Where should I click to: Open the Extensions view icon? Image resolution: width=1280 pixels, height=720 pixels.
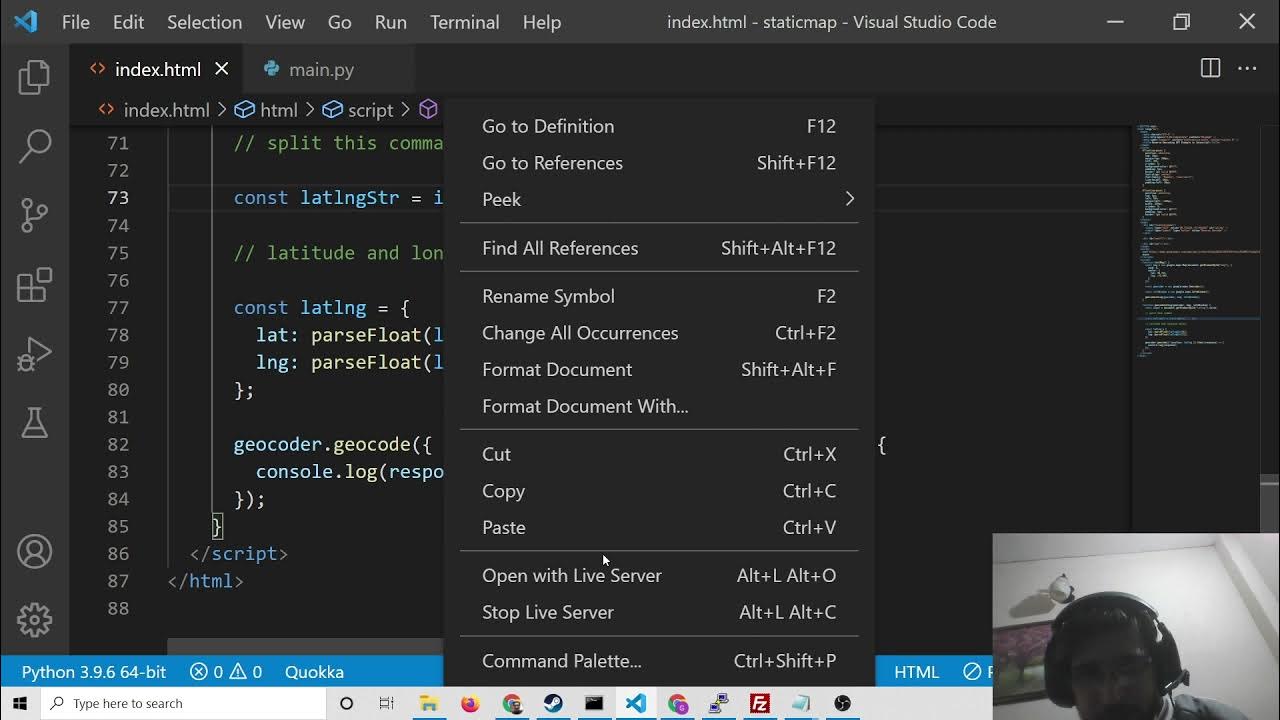pyautogui.click(x=34, y=285)
